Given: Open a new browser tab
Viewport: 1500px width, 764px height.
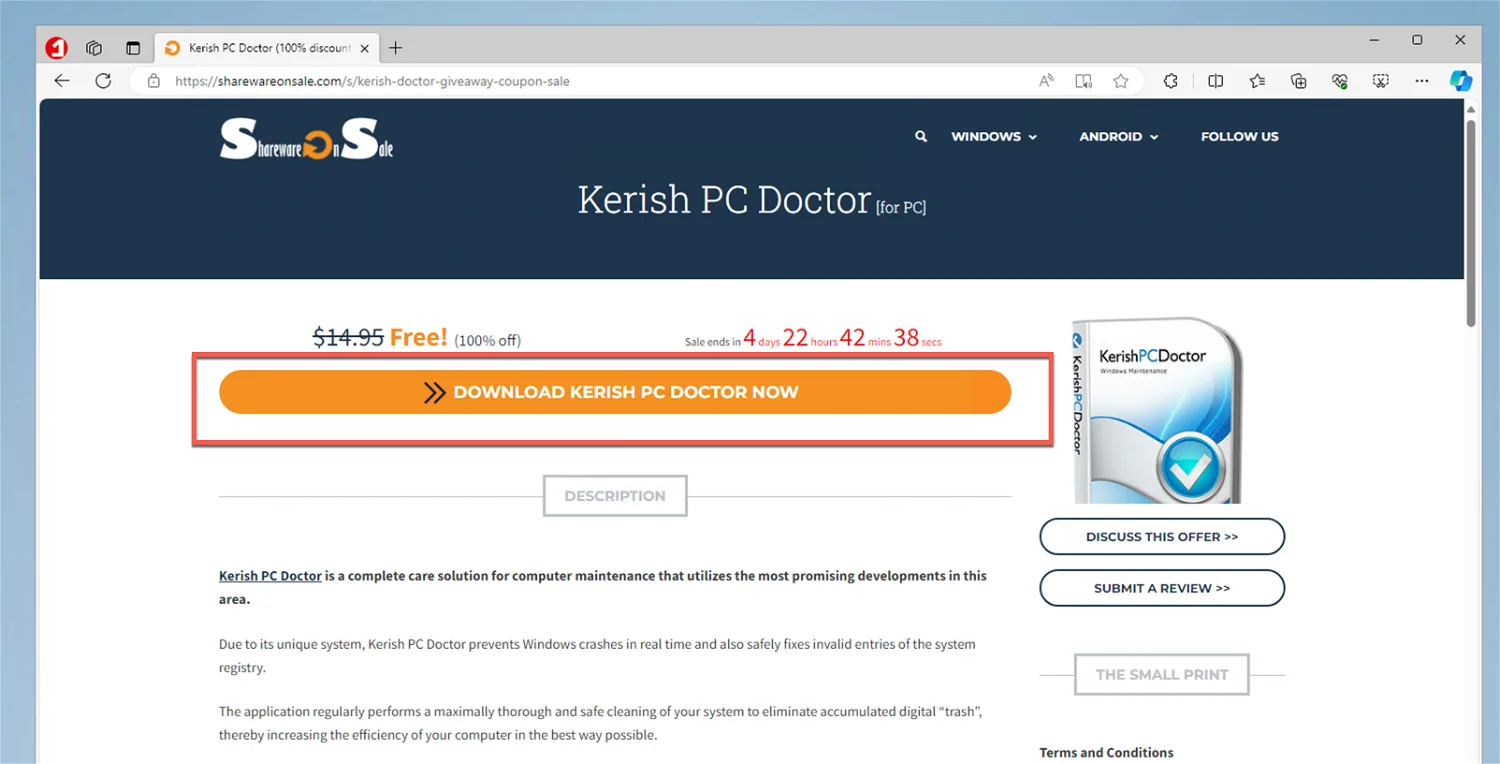Looking at the screenshot, I should (x=395, y=48).
